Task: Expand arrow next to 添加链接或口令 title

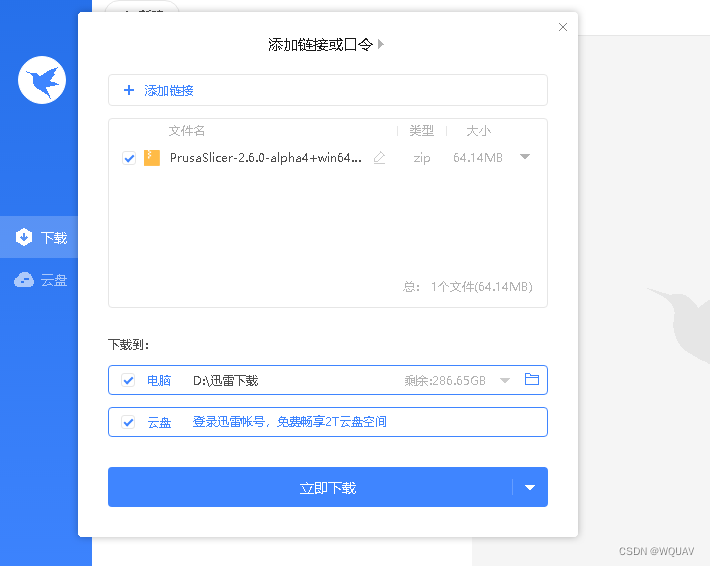Action: (381, 44)
